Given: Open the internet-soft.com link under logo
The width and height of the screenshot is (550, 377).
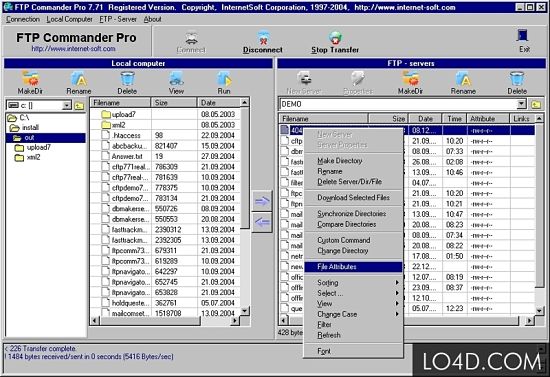Looking at the screenshot, I should pos(73,49).
